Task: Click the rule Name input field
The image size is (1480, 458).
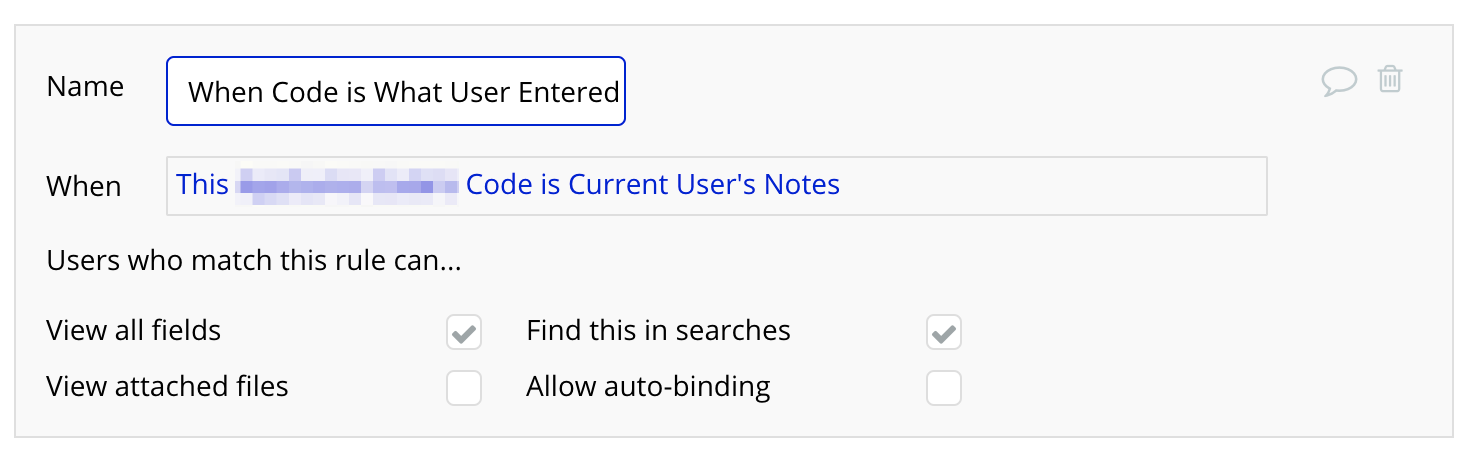Action: [396, 92]
